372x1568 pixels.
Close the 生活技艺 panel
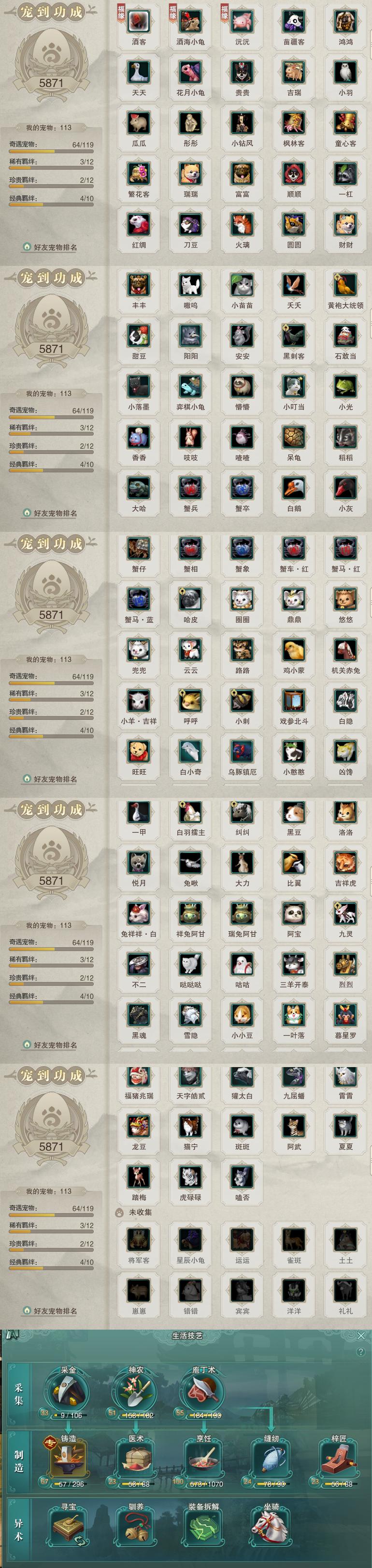click(x=361, y=1335)
